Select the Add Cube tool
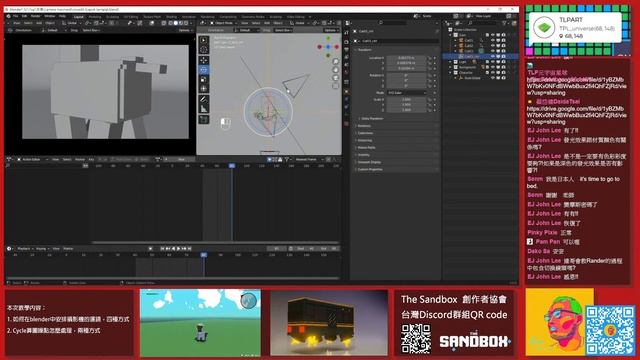This screenshot has height=360, width=640. [204, 119]
